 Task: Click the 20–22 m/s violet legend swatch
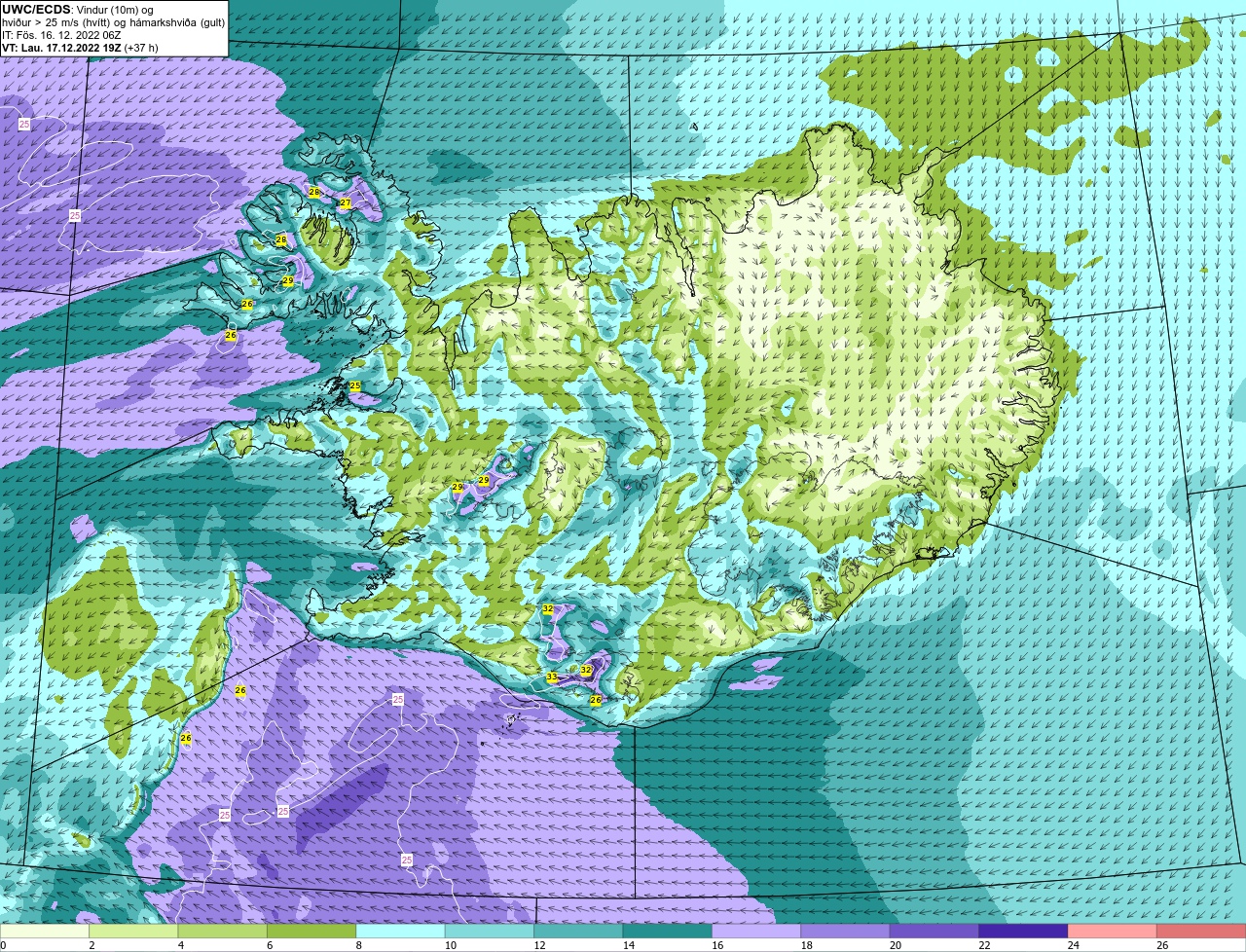point(934,932)
